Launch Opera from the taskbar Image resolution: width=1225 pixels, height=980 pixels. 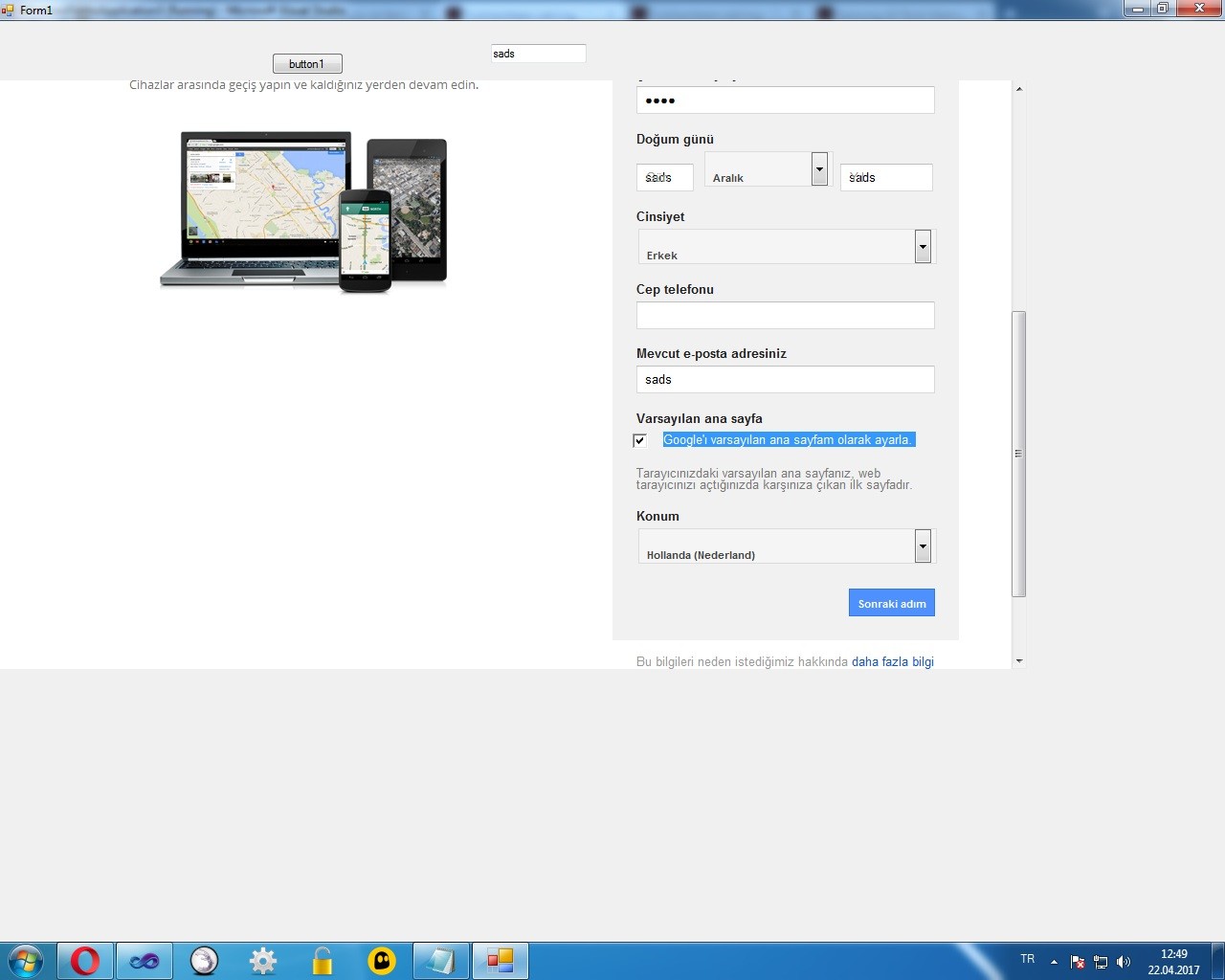tap(85, 961)
